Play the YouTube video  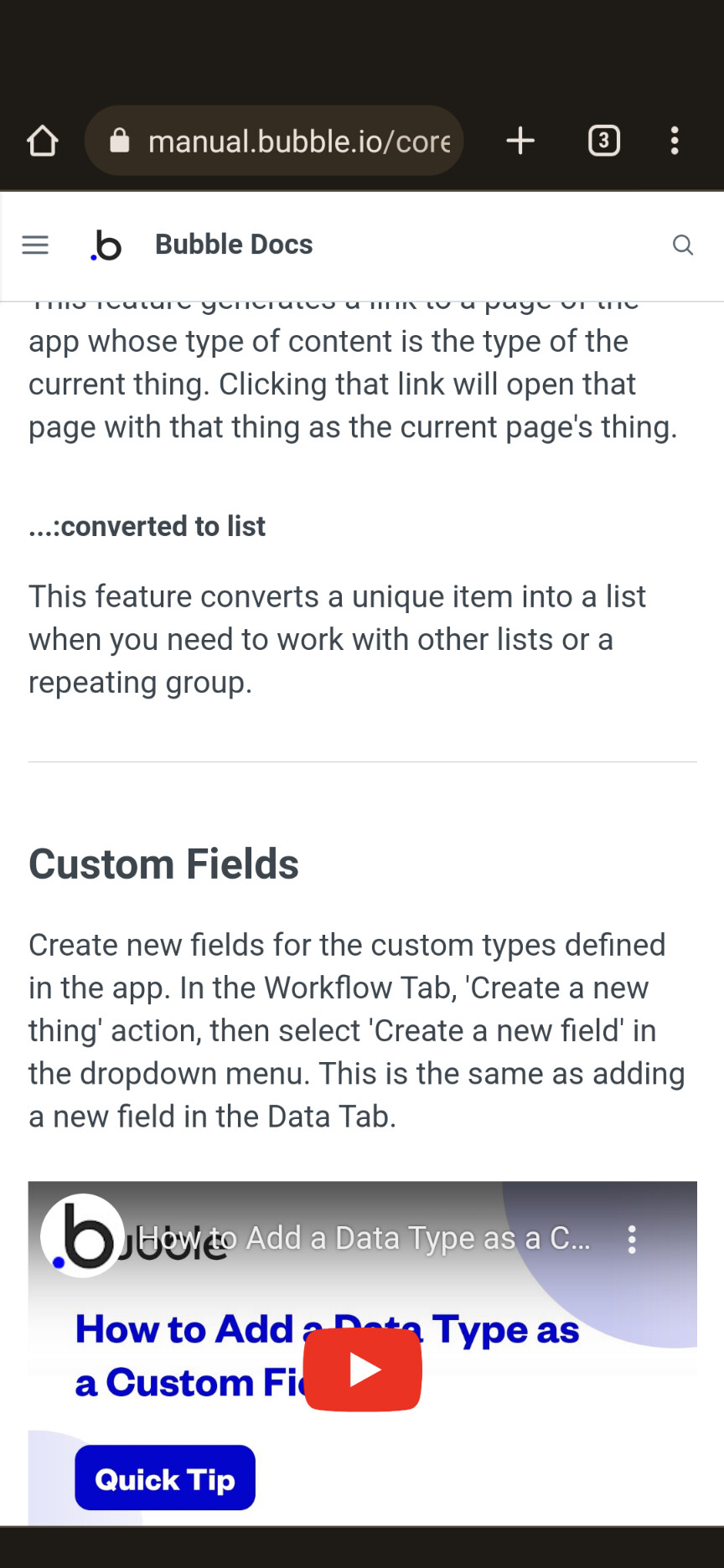point(363,1370)
